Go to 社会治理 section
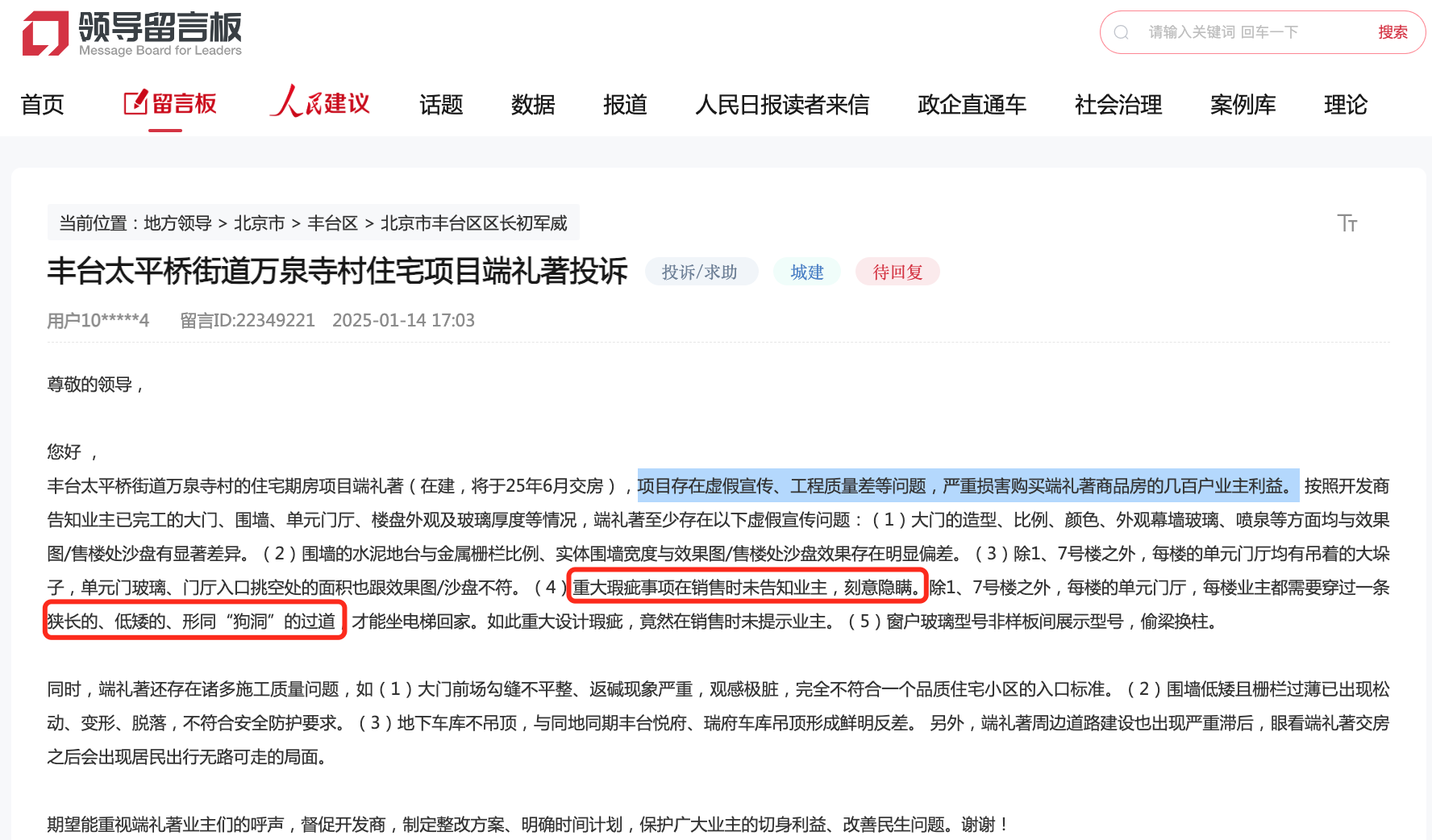Image resolution: width=1432 pixels, height=840 pixels. [1118, 105]
